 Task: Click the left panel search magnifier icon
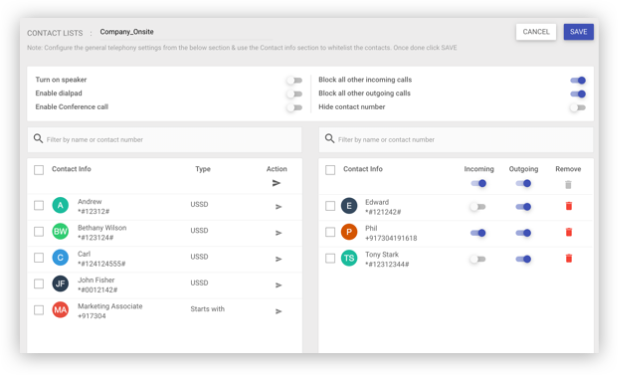coord(38,139)
